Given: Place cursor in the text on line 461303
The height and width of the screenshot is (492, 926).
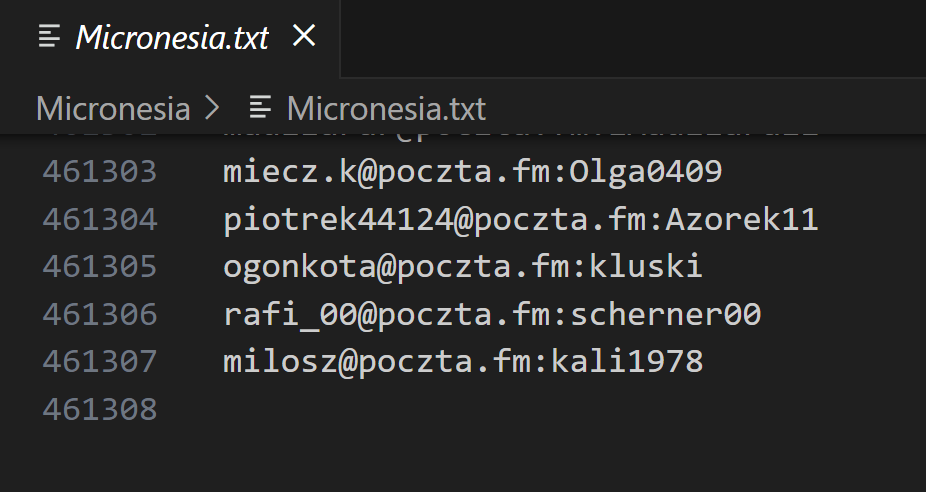Looking at the screenshot, I should 472,172.
